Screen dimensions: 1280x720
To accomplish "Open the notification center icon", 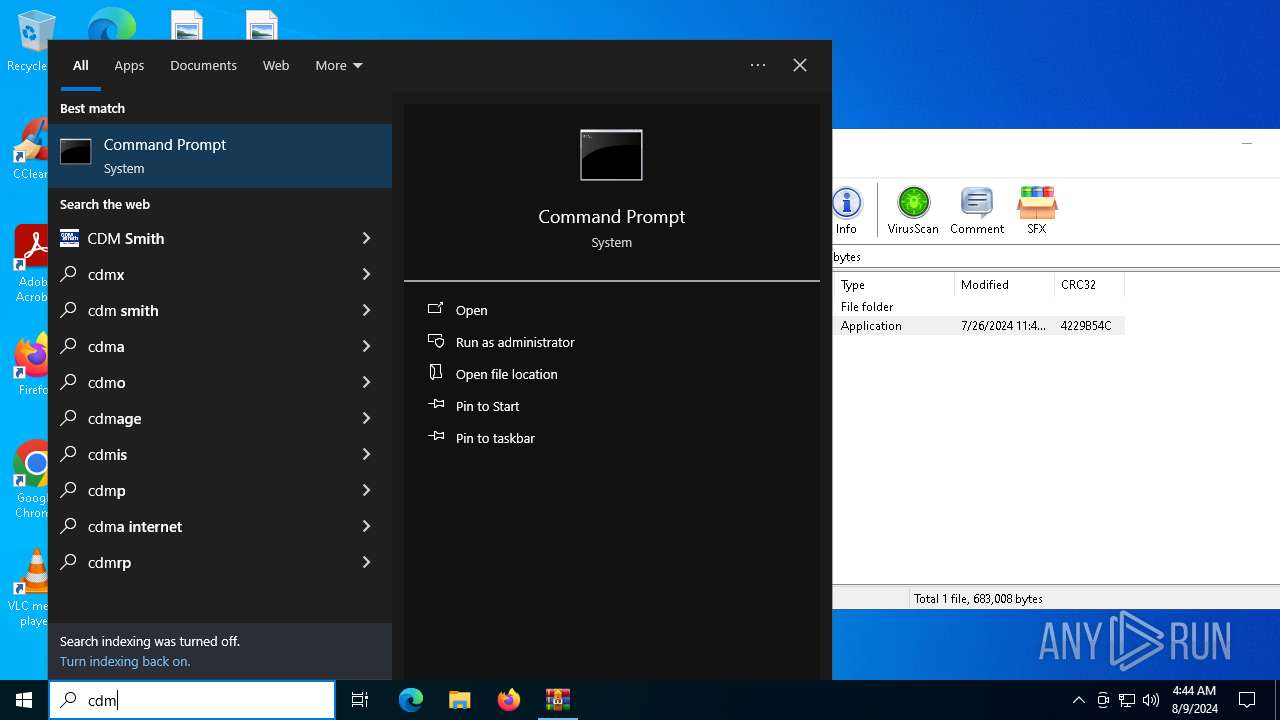I will click(1247, 700).
